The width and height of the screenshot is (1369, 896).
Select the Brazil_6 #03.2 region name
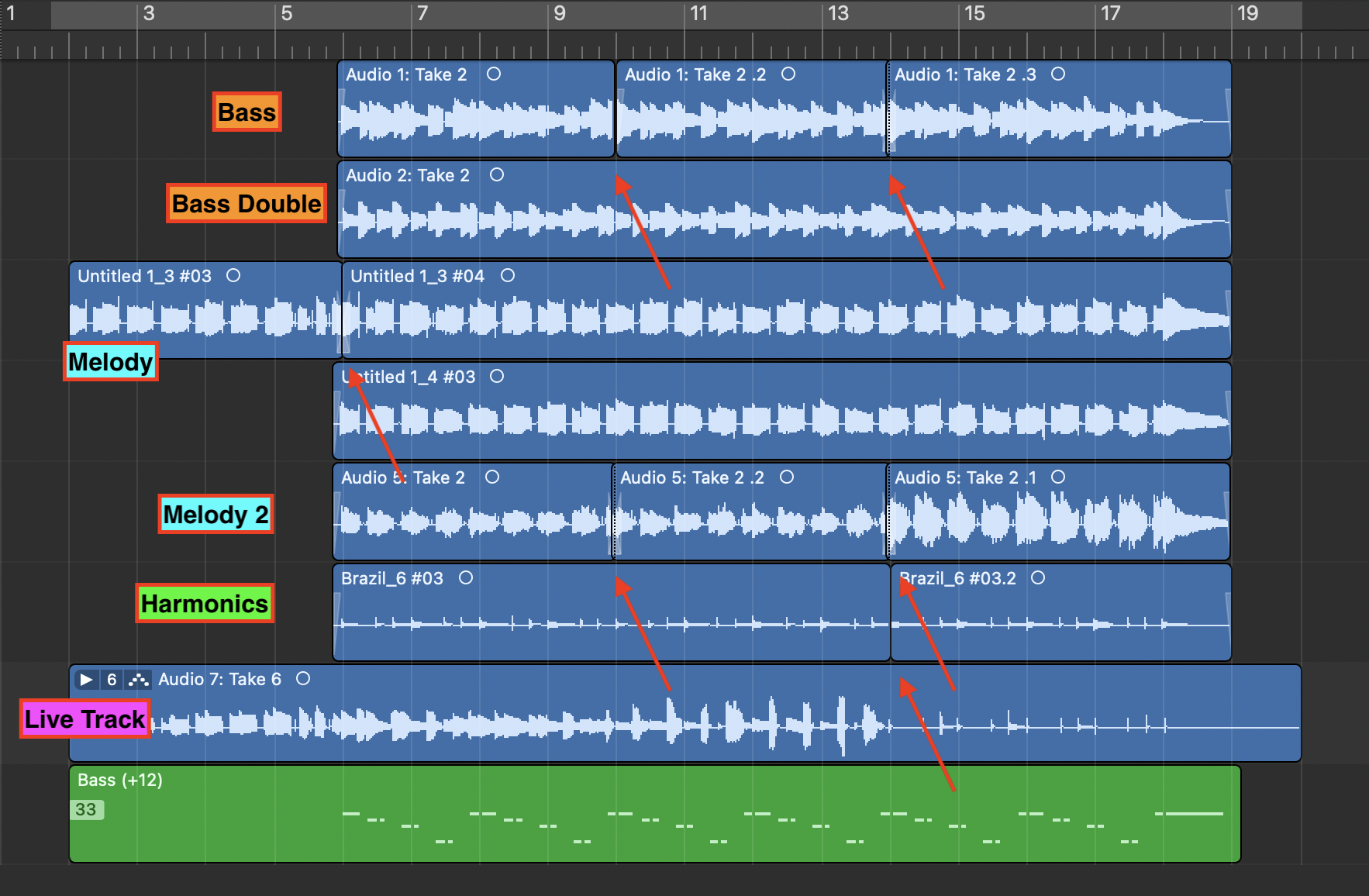pyautogui.click(x=957, y=578)
